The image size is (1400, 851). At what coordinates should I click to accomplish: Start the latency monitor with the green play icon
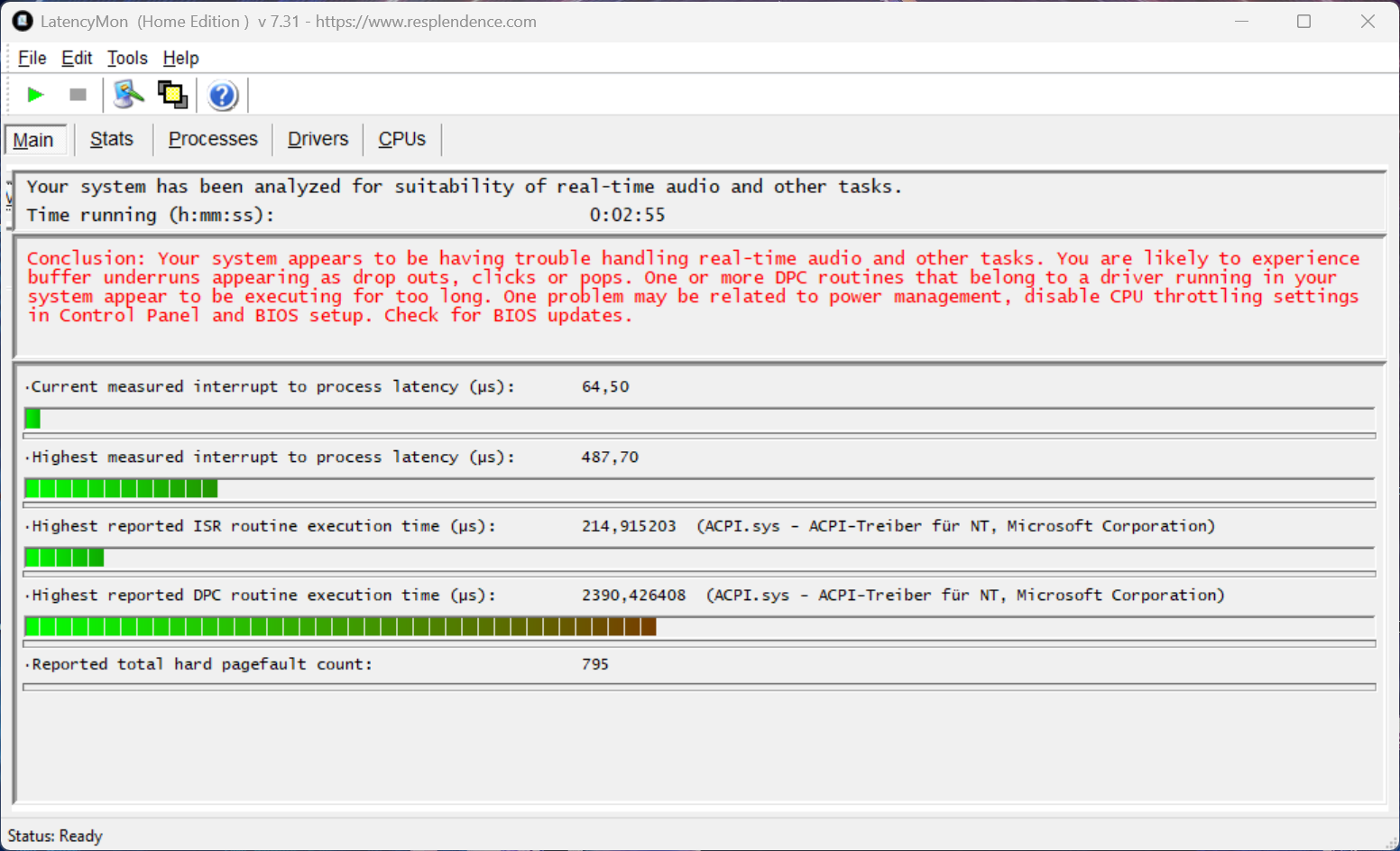coord(36,95)
